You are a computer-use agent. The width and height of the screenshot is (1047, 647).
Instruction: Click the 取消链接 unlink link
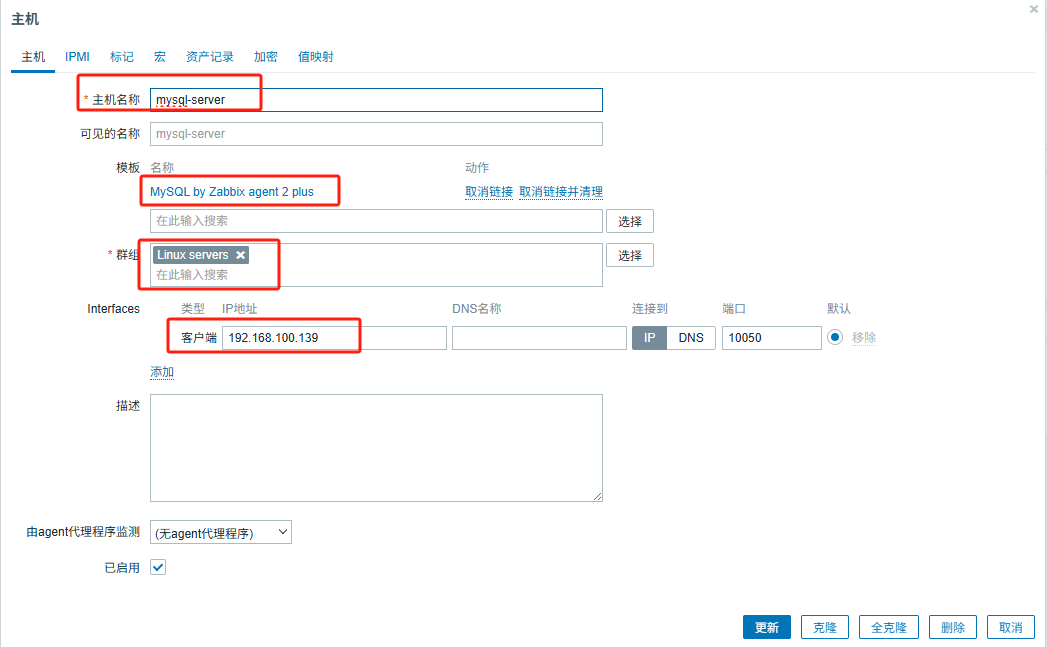tap(489, 192)
